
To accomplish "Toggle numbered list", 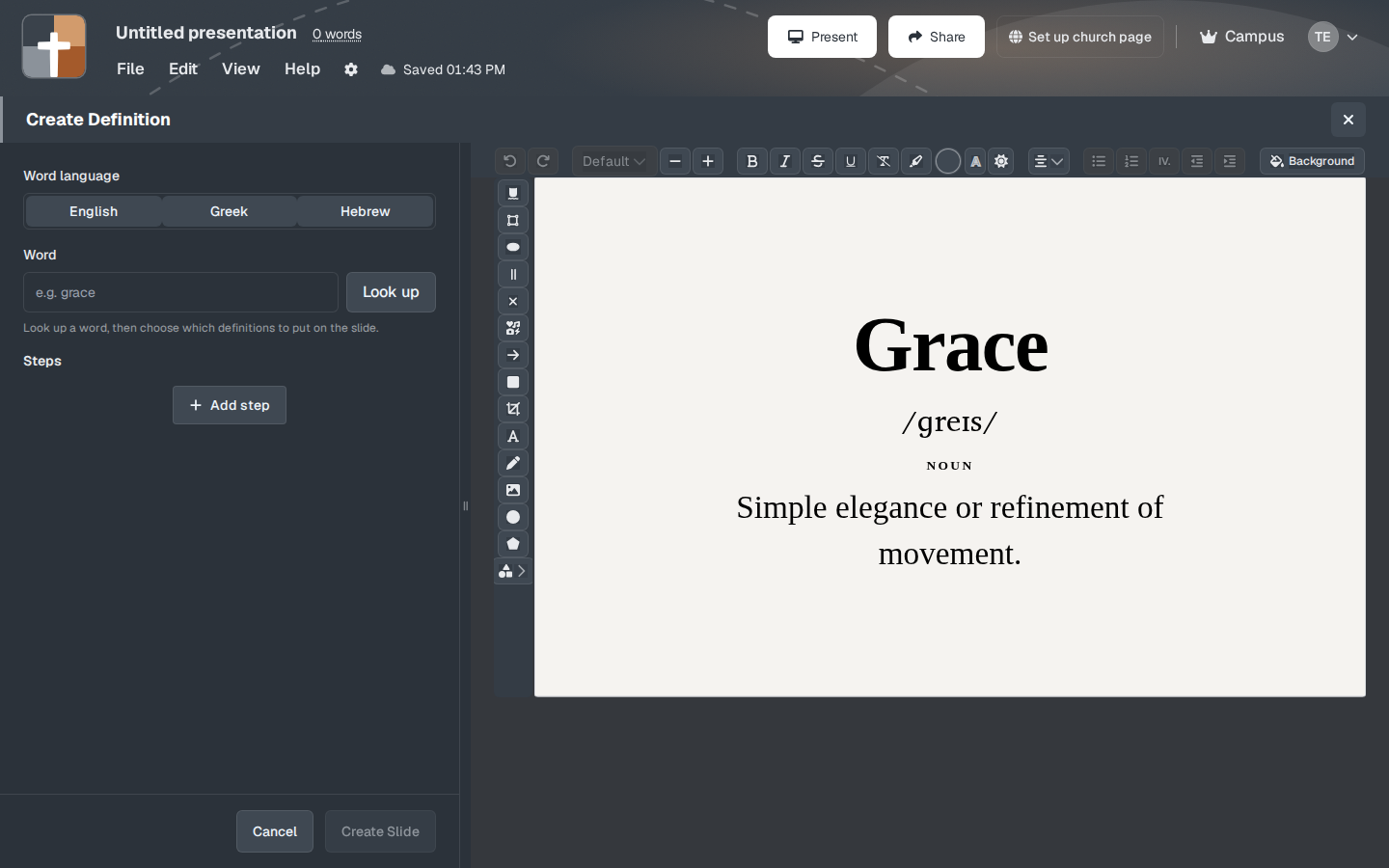I will coord(1131,161).
